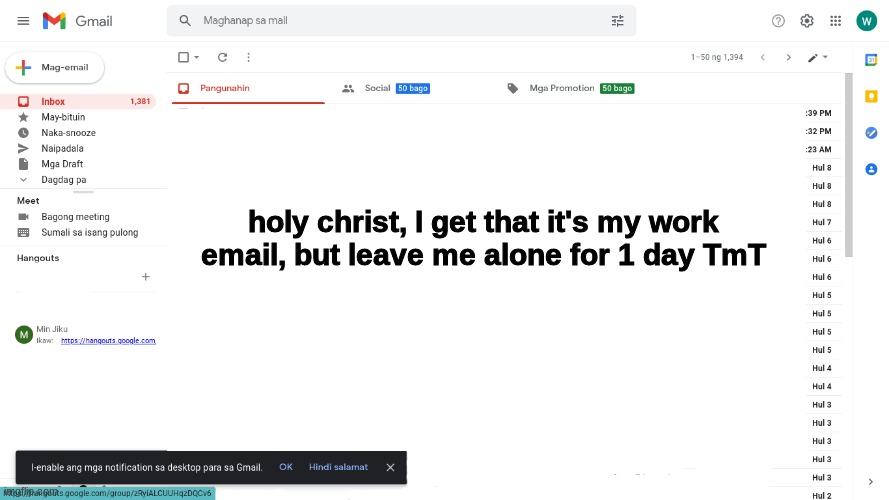Open Google Tasks side panel
This screenshot has height=500, width=889.
(x=871, y=133)
